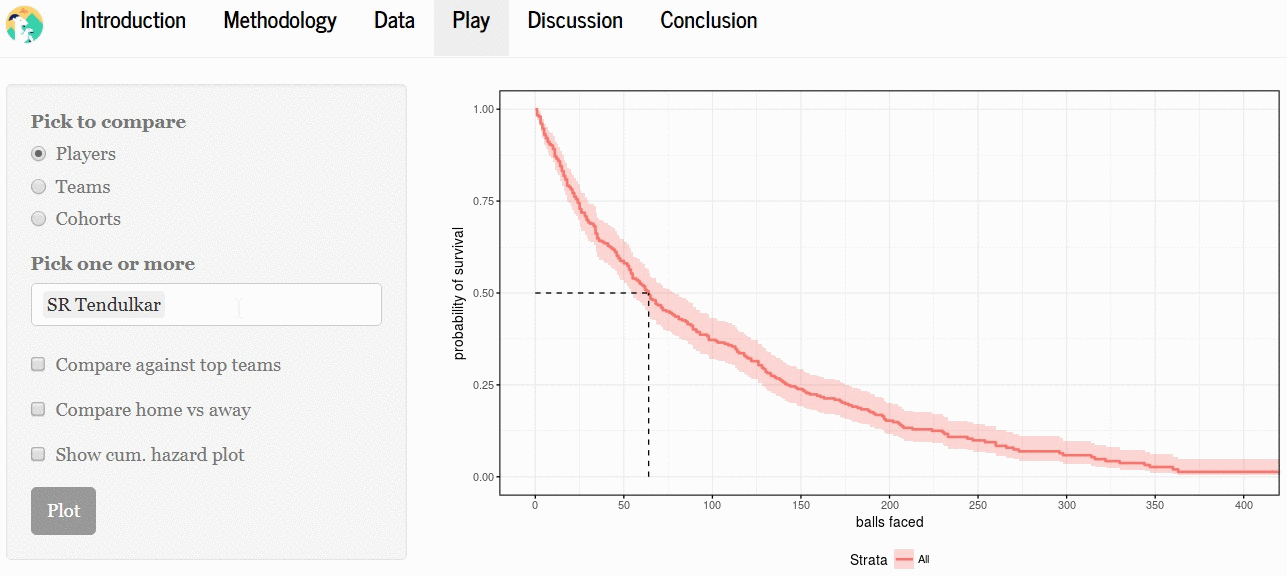Click the median survival dashed line marker

(648, 293)
